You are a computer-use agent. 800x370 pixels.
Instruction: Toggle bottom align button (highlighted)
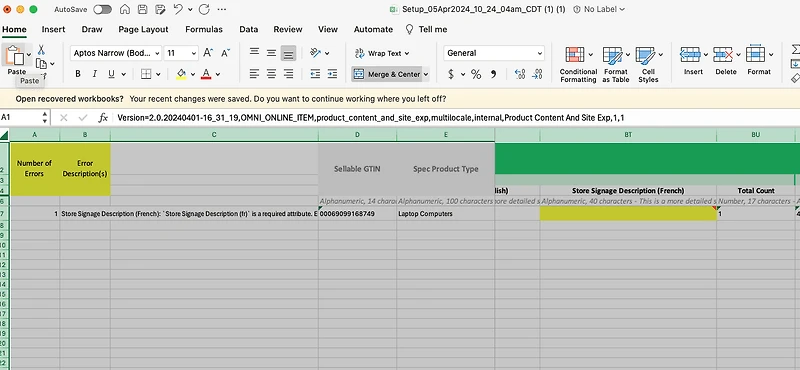pyautogui.click(x=288, y=53)
